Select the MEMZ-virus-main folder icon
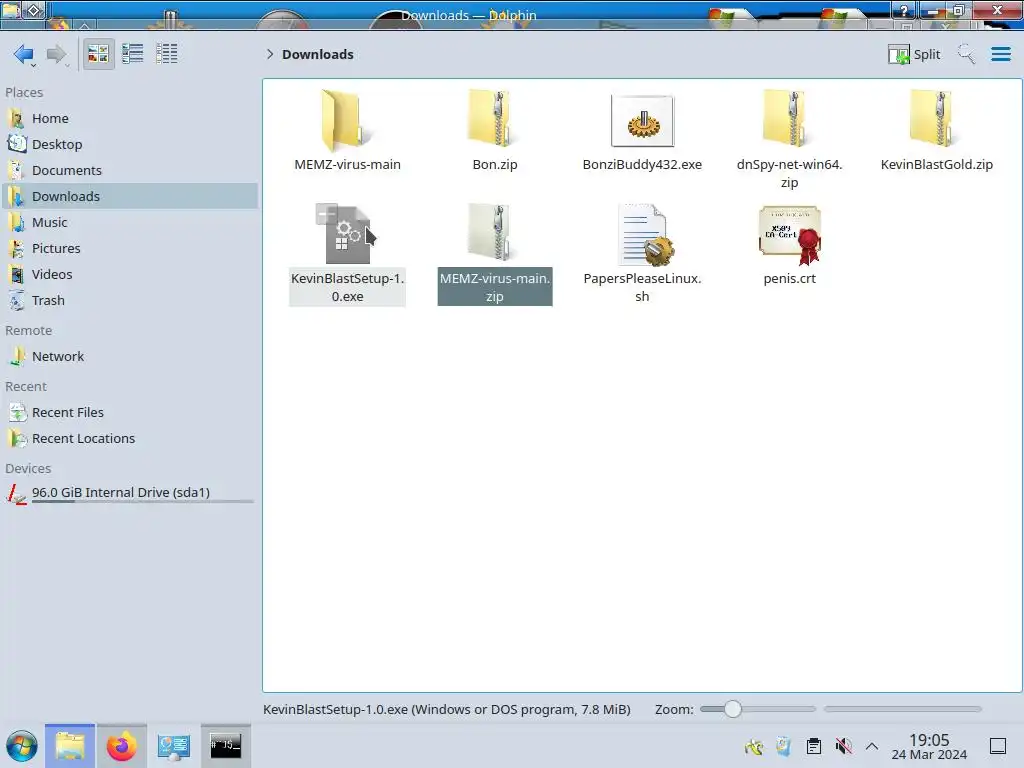Screen dimensions: 1024x768 [x=347, y=121]
